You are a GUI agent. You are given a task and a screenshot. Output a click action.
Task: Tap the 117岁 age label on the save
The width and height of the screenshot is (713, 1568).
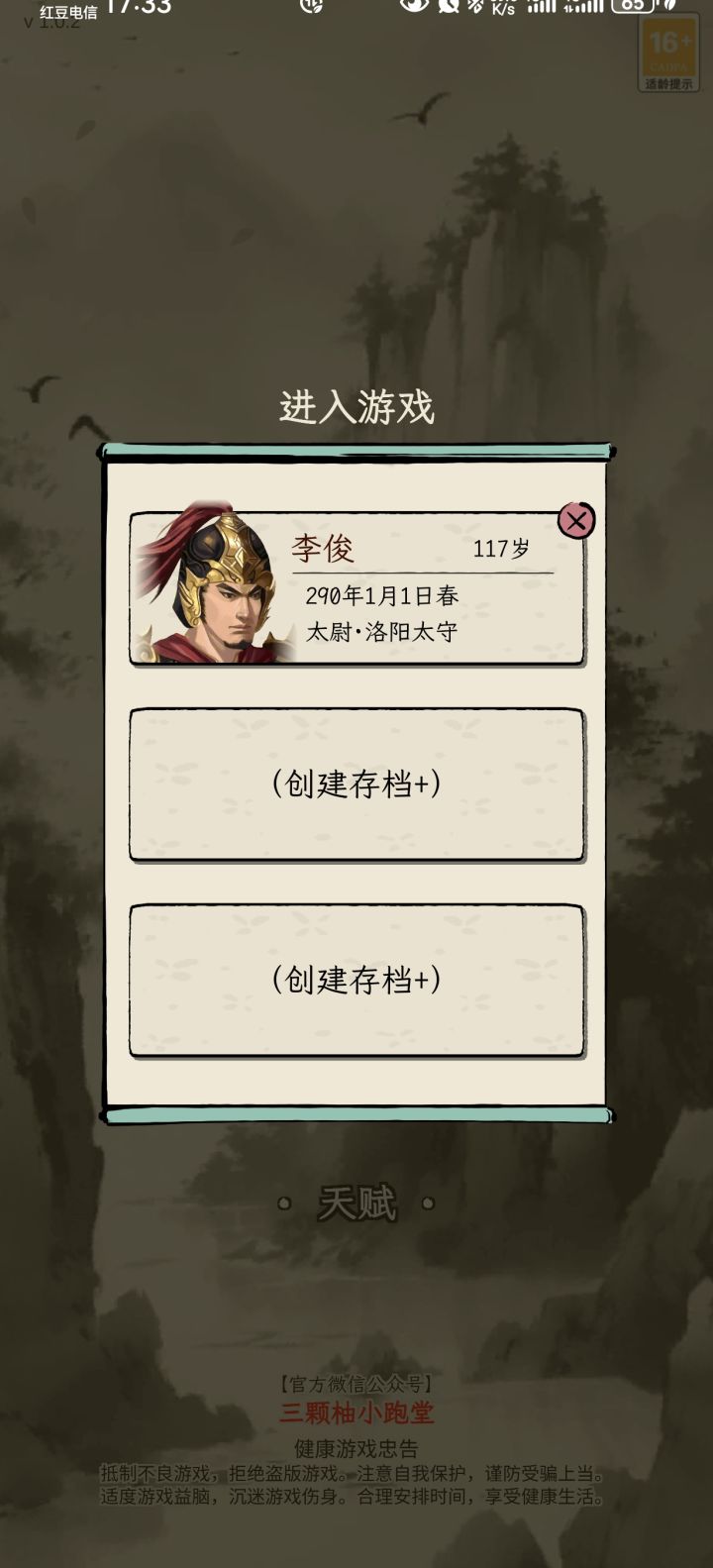pos(501,549)
